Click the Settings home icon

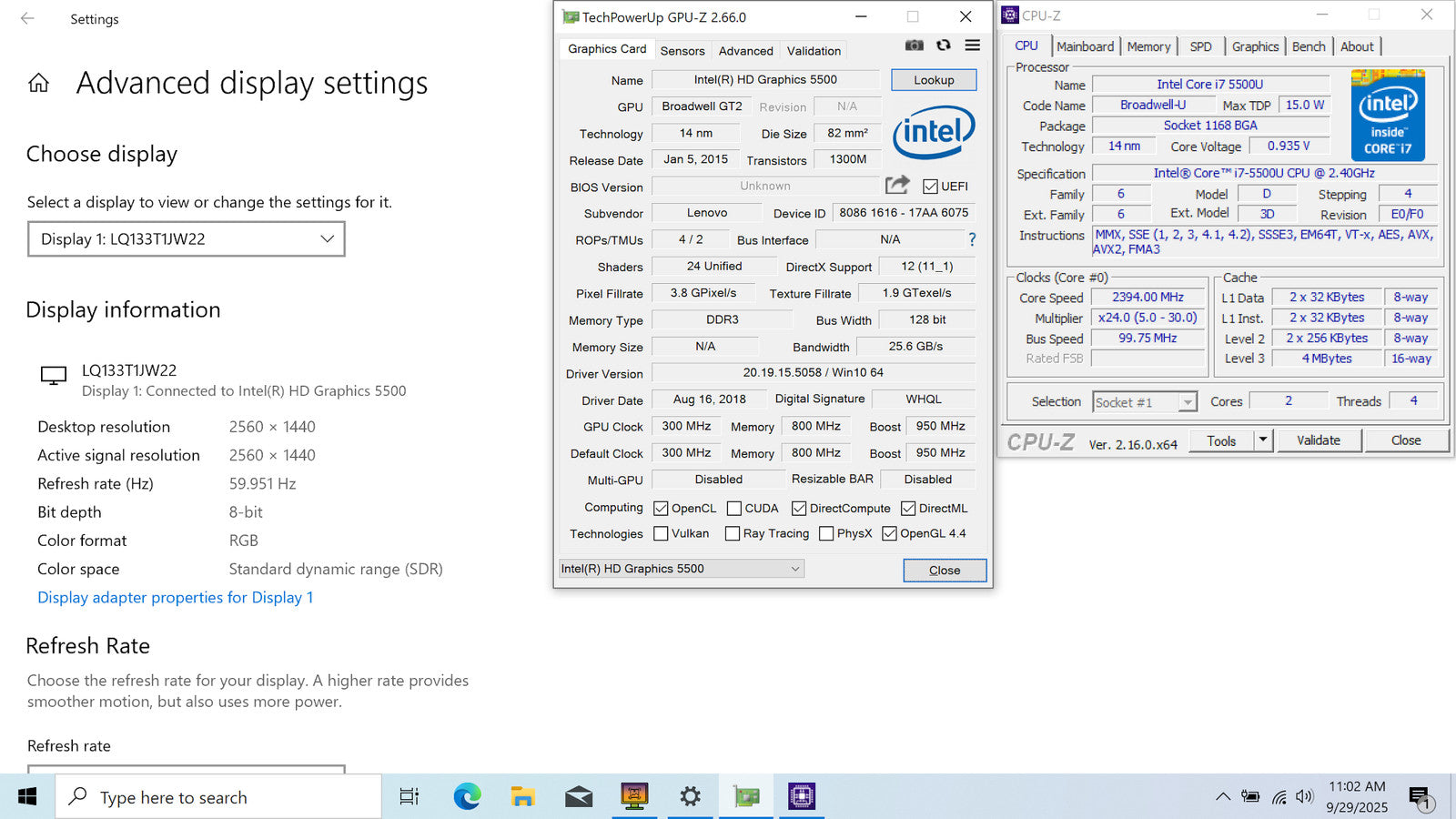click(38, 84)
